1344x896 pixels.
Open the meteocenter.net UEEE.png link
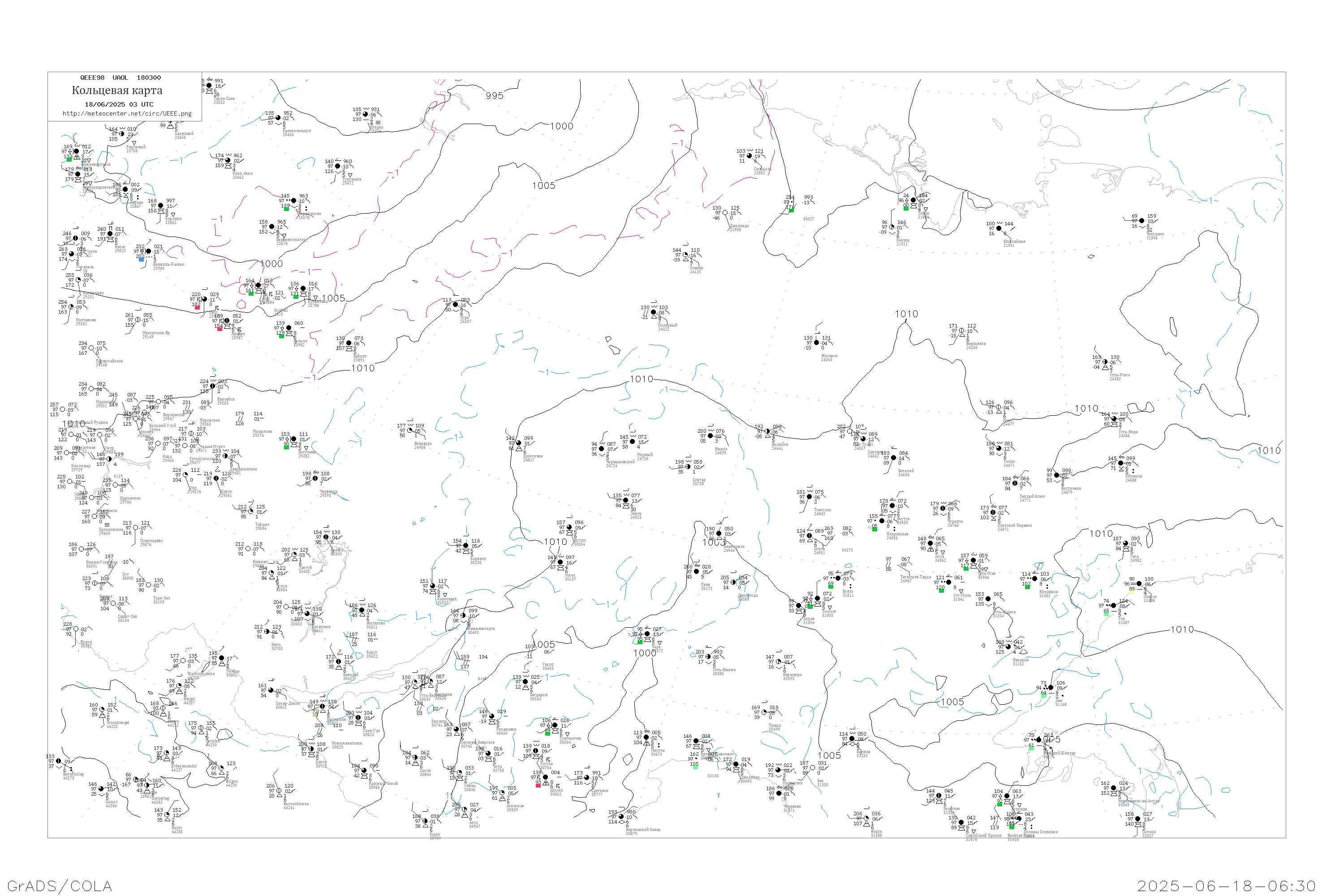[127, 114]
